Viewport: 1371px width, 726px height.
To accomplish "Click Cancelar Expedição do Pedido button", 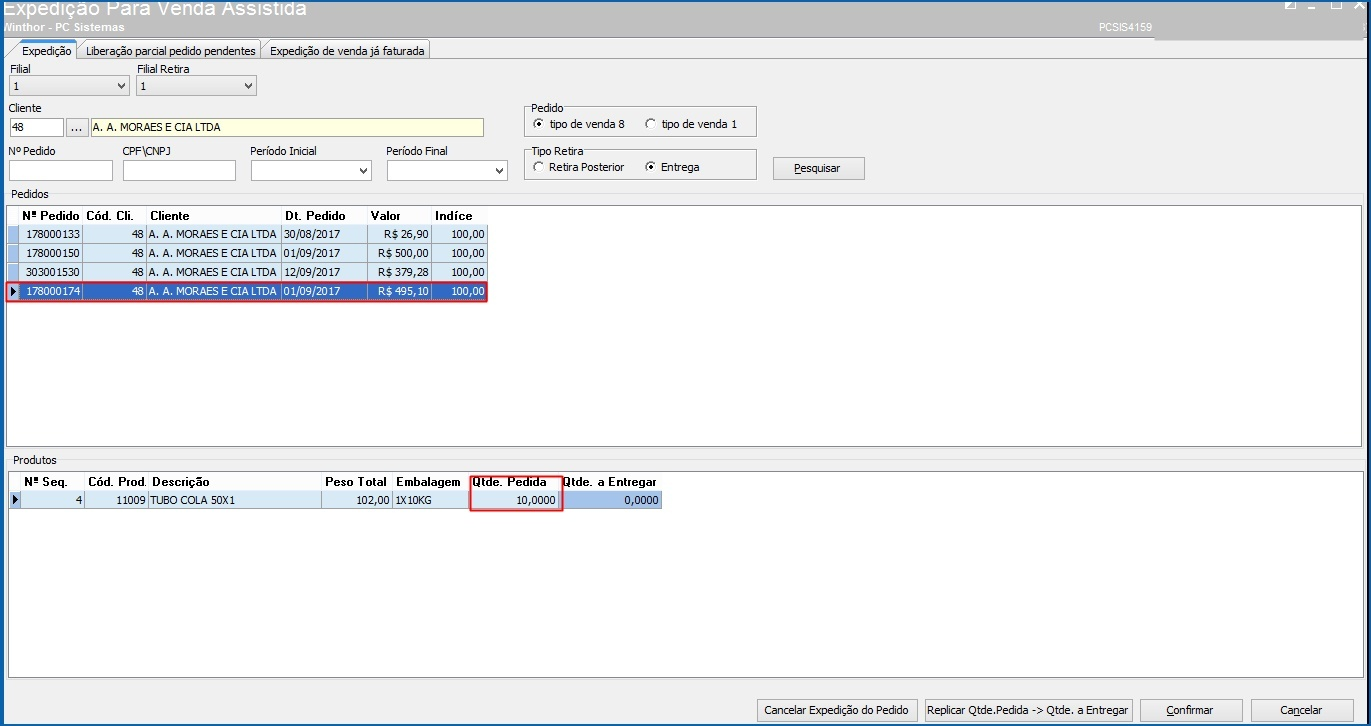I will [836, 710].
